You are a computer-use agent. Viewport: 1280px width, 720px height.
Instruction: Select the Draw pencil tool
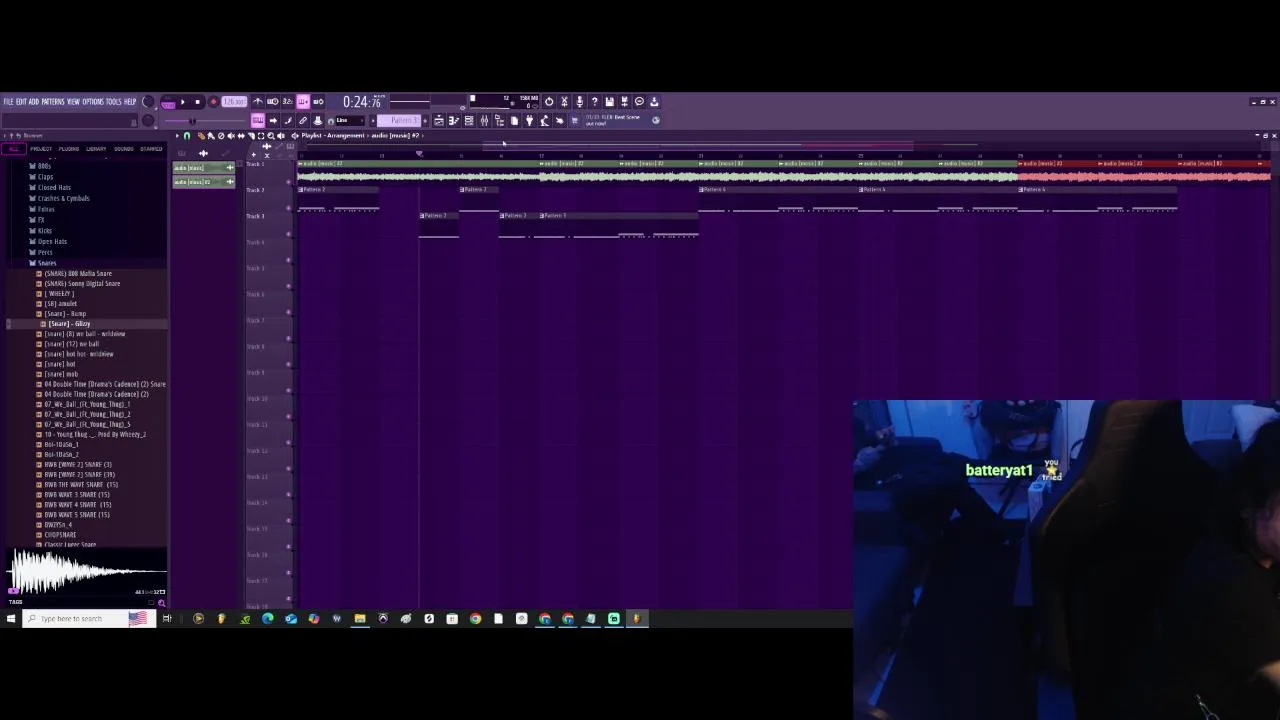[201, 135]
